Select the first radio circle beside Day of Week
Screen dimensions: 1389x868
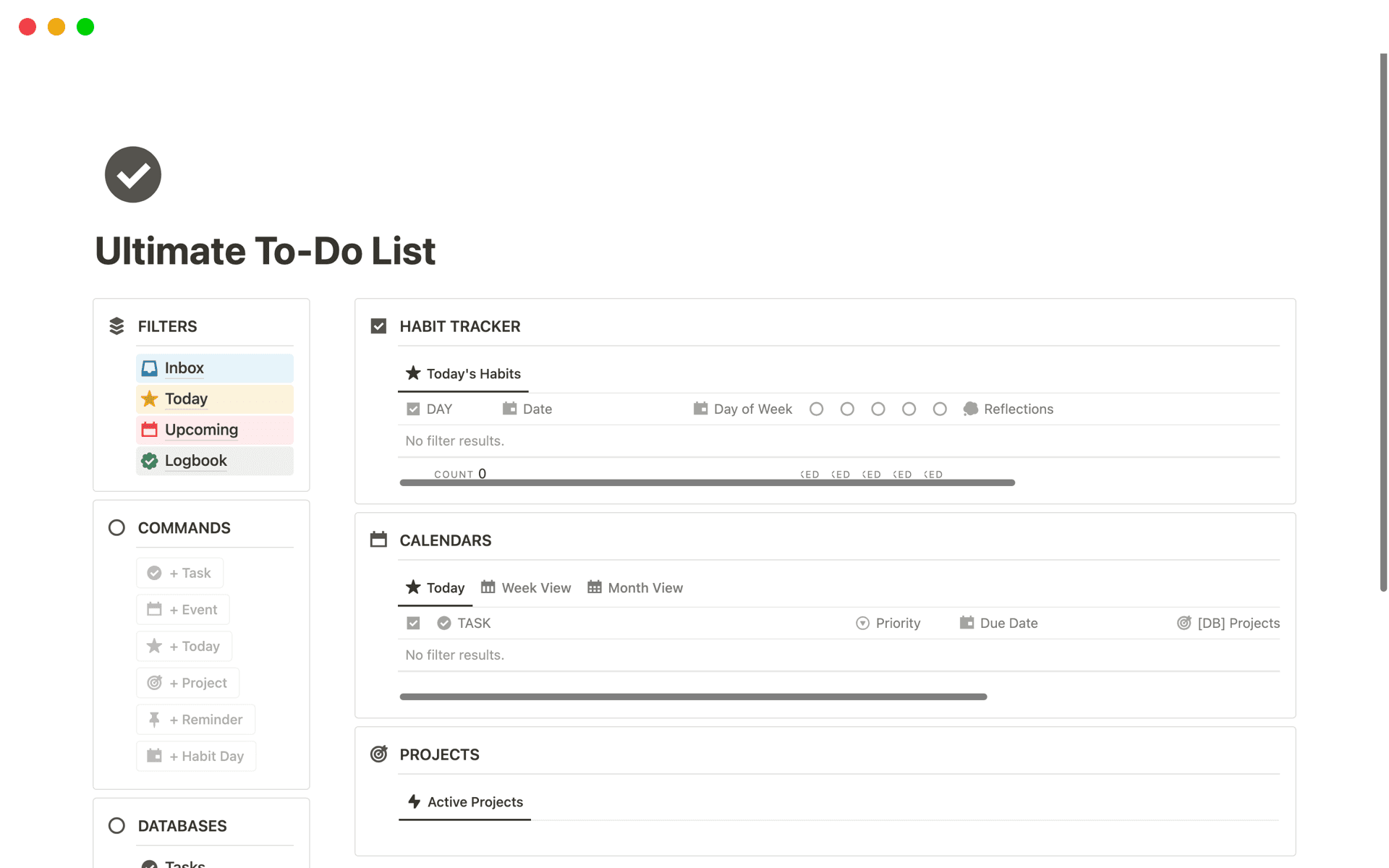[816, 409]
